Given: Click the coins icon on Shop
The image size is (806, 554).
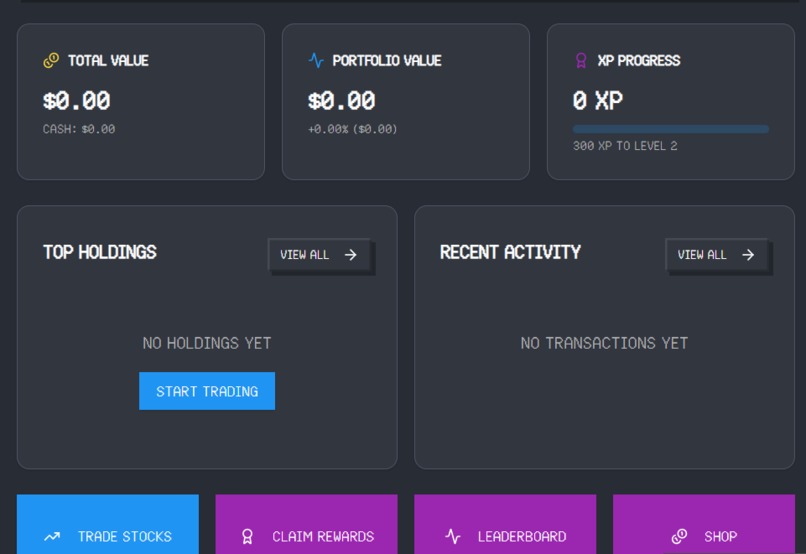Looking at the screenshot, I should point(679,537).
